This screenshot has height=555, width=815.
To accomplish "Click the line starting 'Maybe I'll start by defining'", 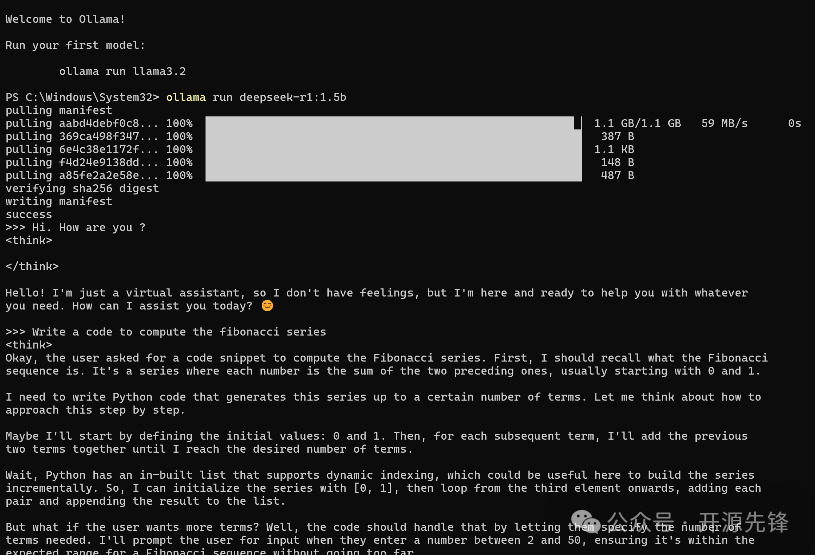I will click(x=376, y=436).
